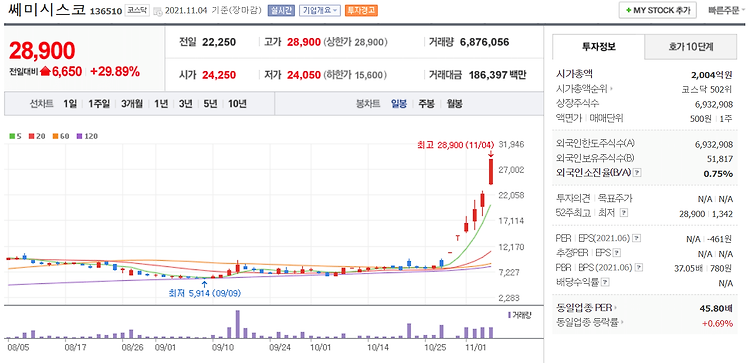
Task: Select the 1년 line chart period
Action: pos(161,104)
